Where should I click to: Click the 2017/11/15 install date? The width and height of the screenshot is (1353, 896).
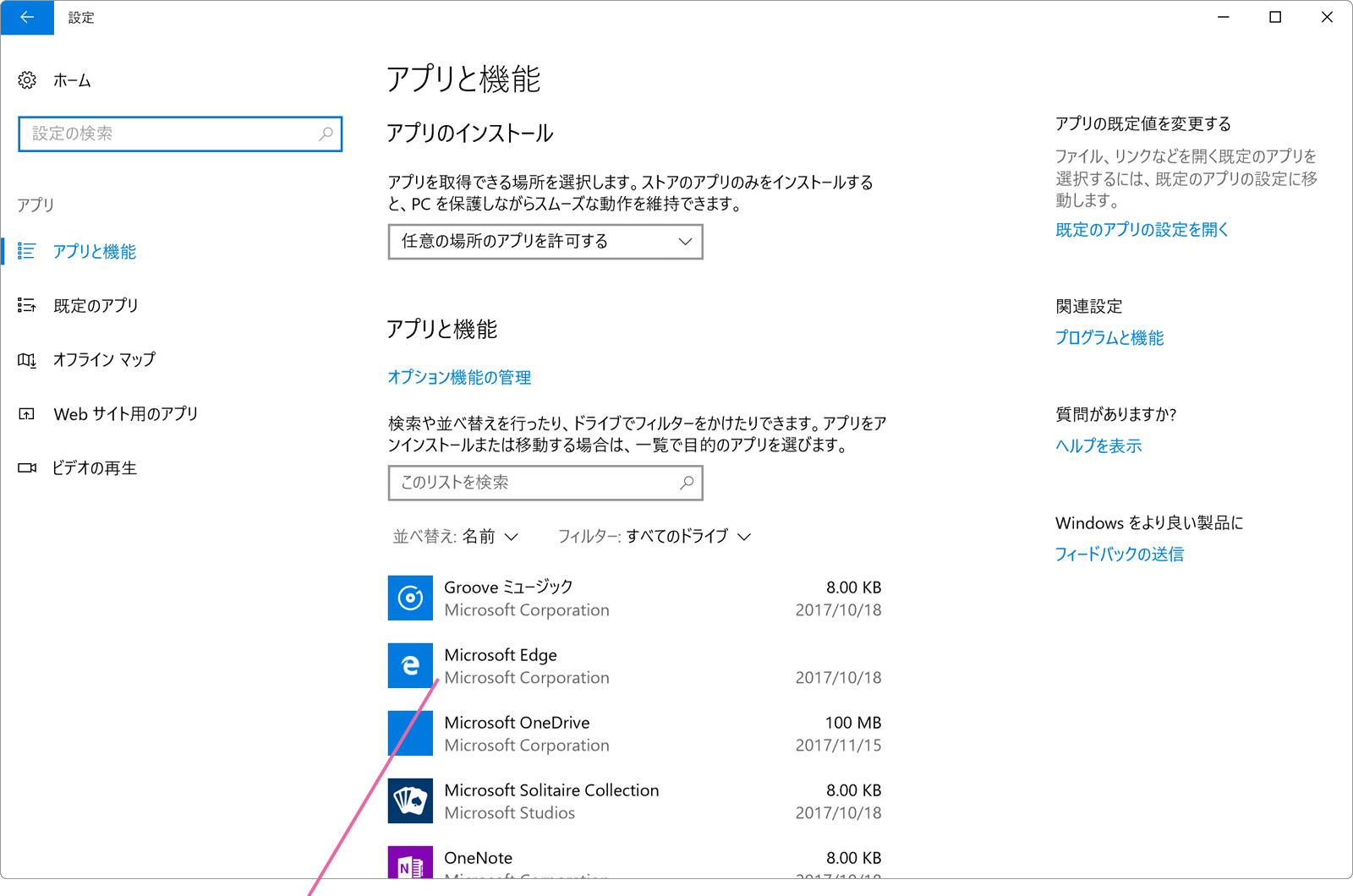pos(838,746)
